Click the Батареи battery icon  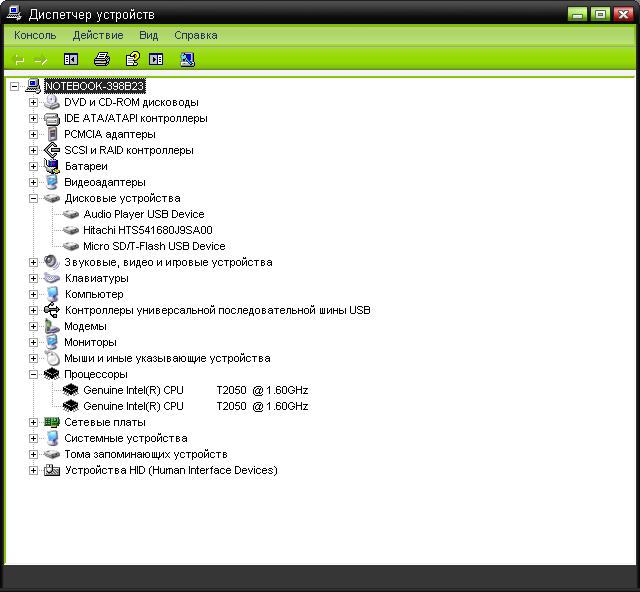tap(52, 166)
